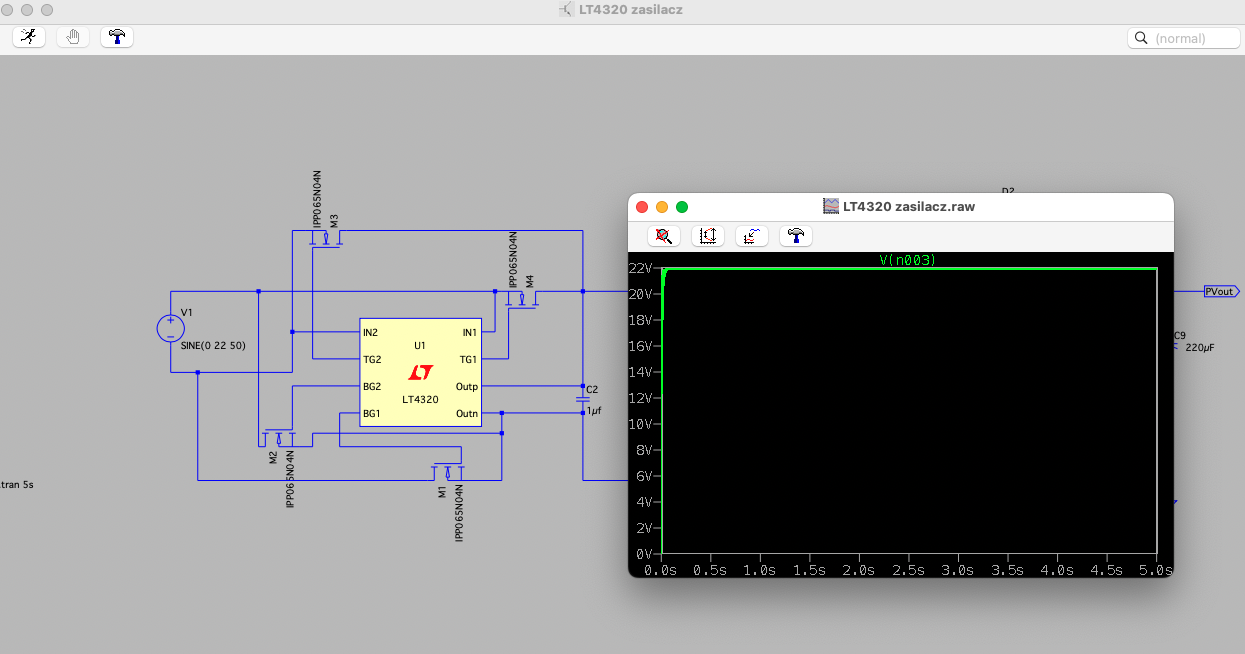Image resolution: width=1245 pixels, height=654 pixels.
Task: Click the LT4320 part name on the chip
Action: (x=420, y=399)
